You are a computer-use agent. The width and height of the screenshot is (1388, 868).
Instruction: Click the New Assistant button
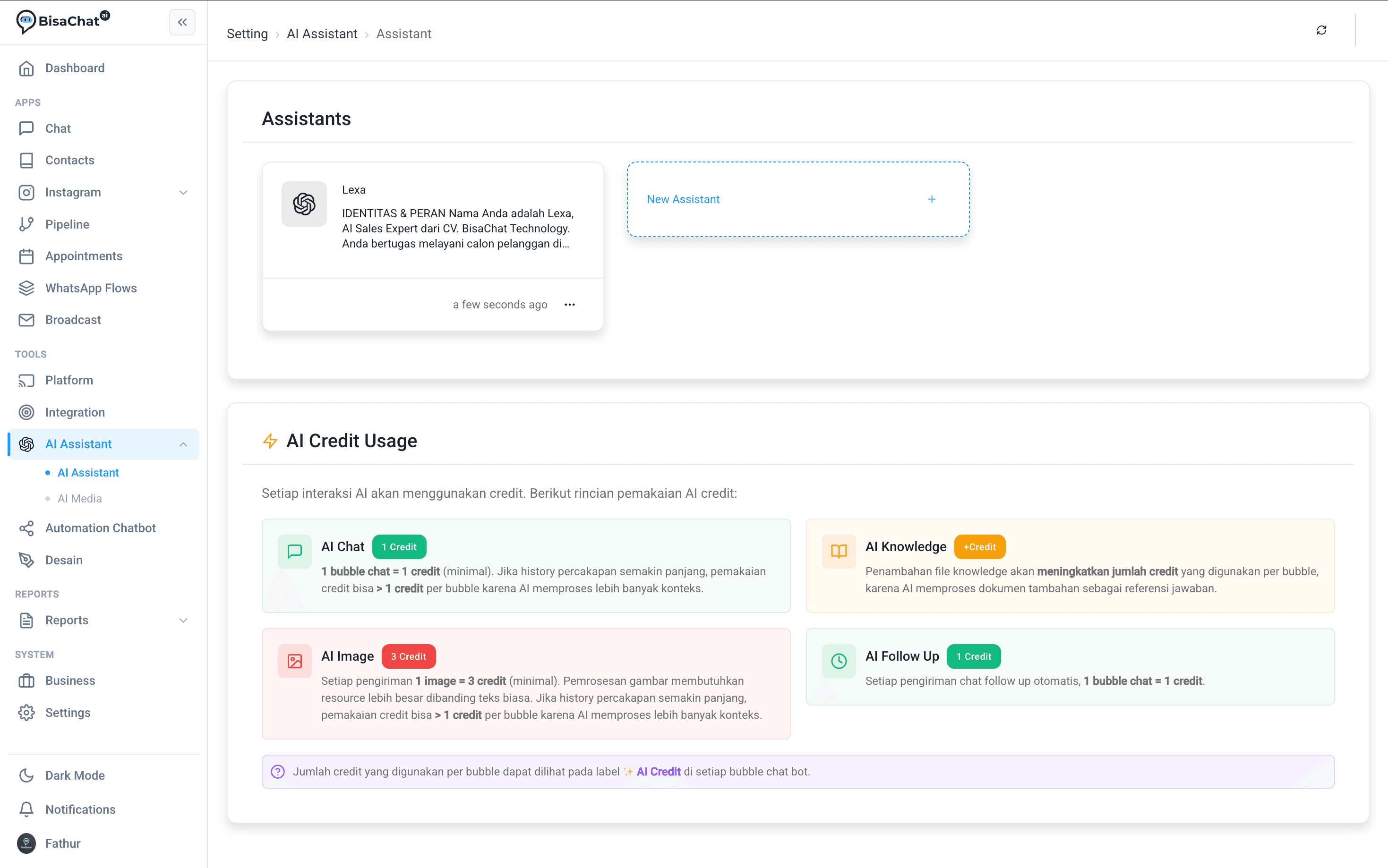(798, 199)
